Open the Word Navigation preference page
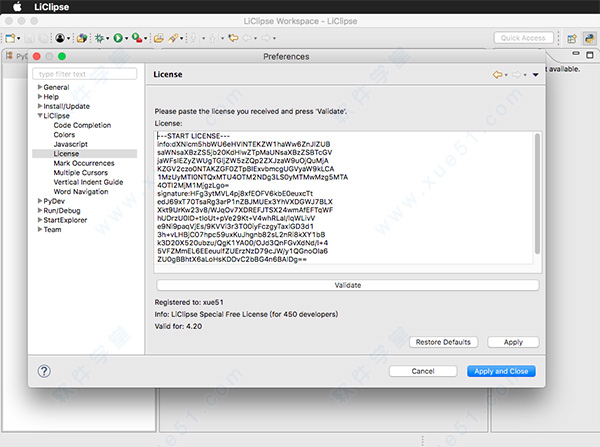 82,191
